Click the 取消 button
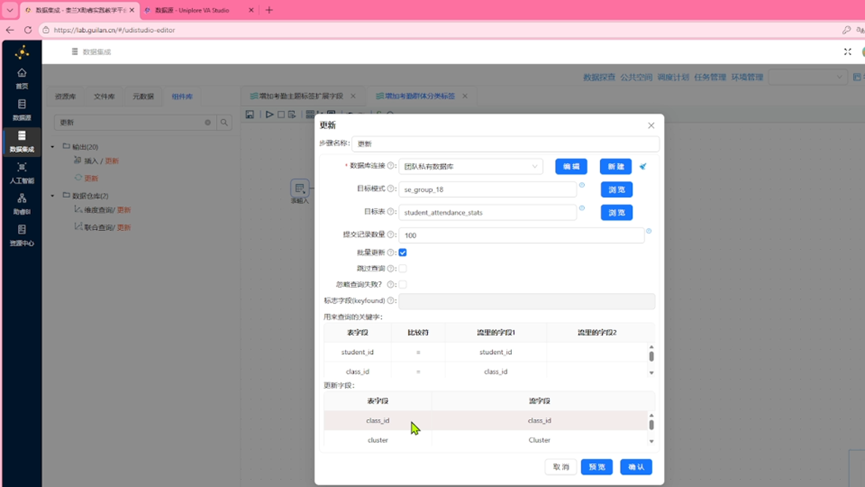The image size is (865, 487). pyautogui.click(x=561, y=467)
